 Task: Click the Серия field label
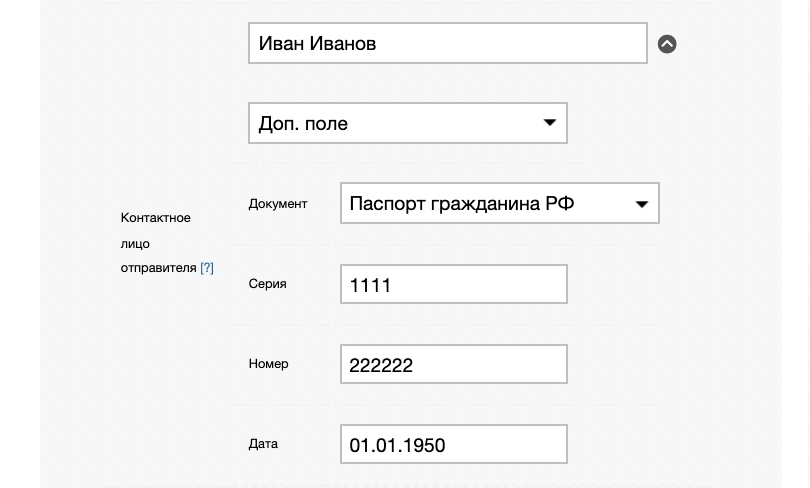267,284
